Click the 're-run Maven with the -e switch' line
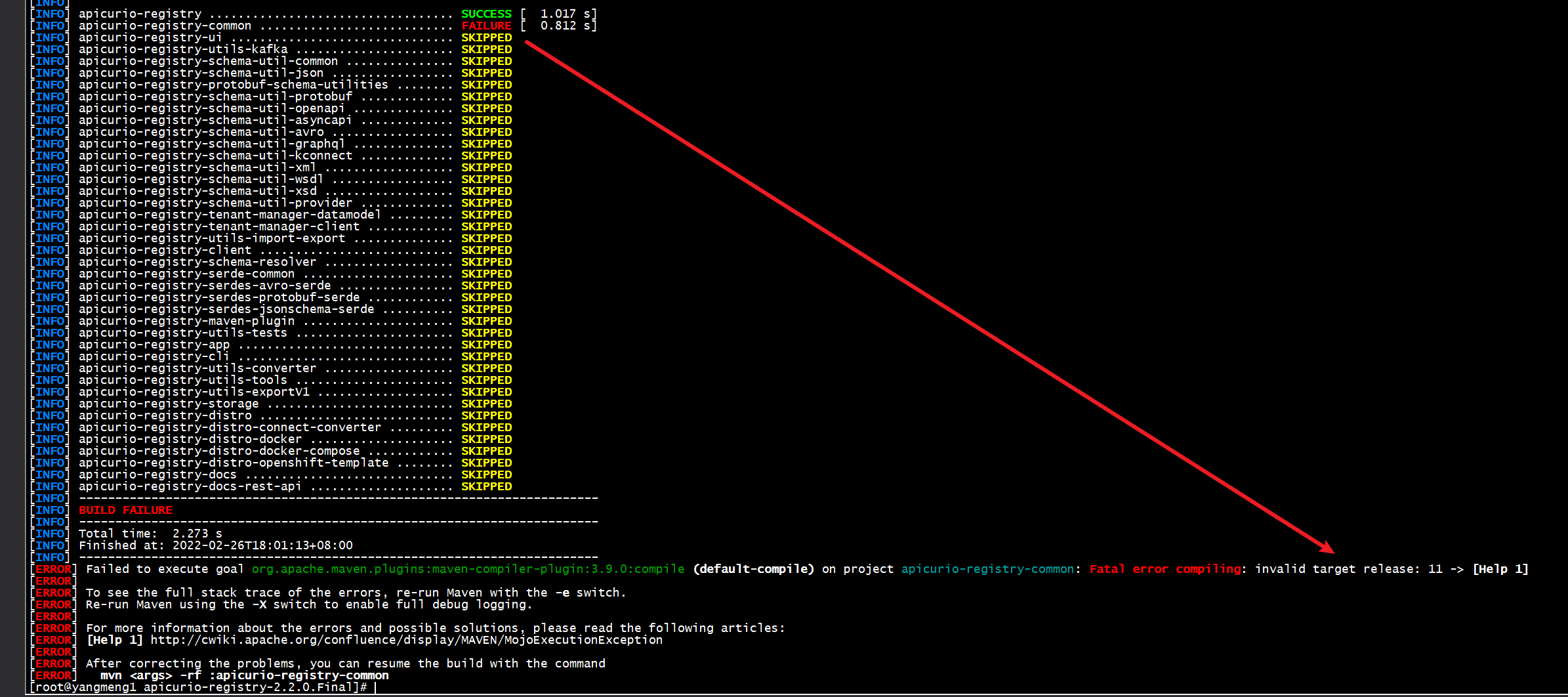This screenshot has width=1568, height=697. tap(356, 593)
